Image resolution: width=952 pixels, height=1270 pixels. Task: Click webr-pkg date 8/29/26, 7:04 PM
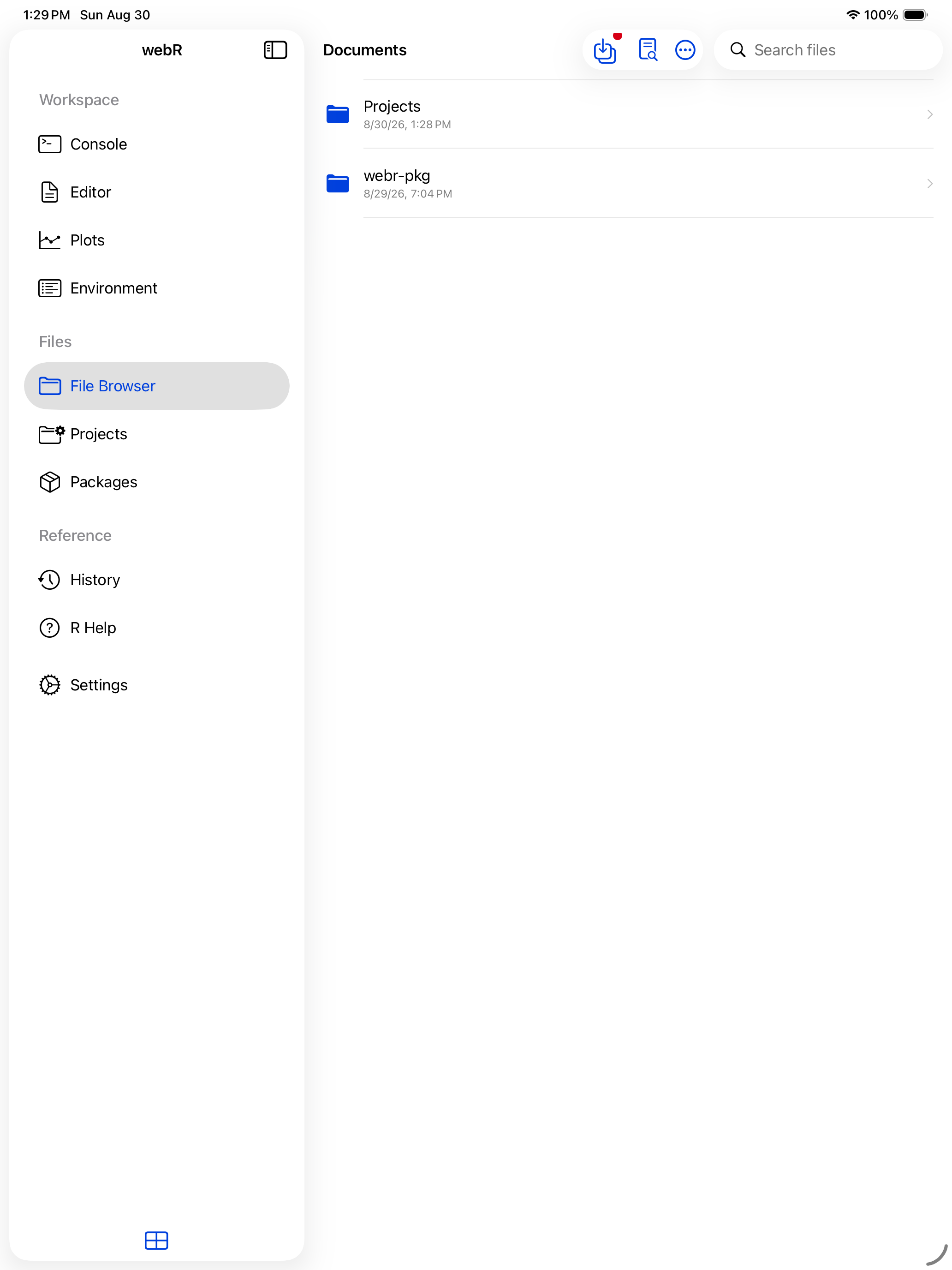pos(407,194)
